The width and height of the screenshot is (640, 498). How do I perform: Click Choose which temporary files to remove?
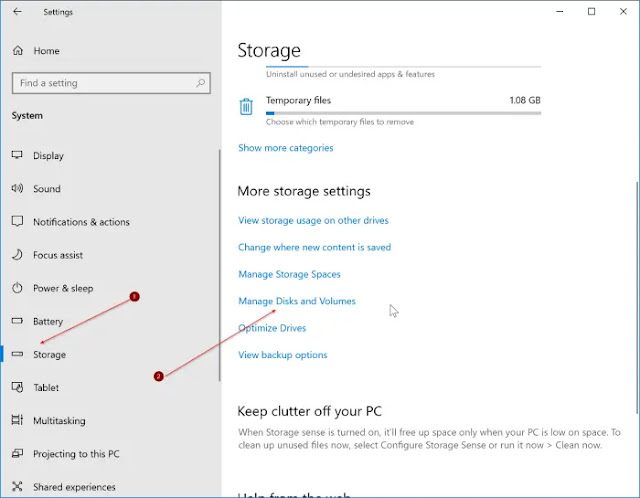pyautogui.click(x=340, y=122)
